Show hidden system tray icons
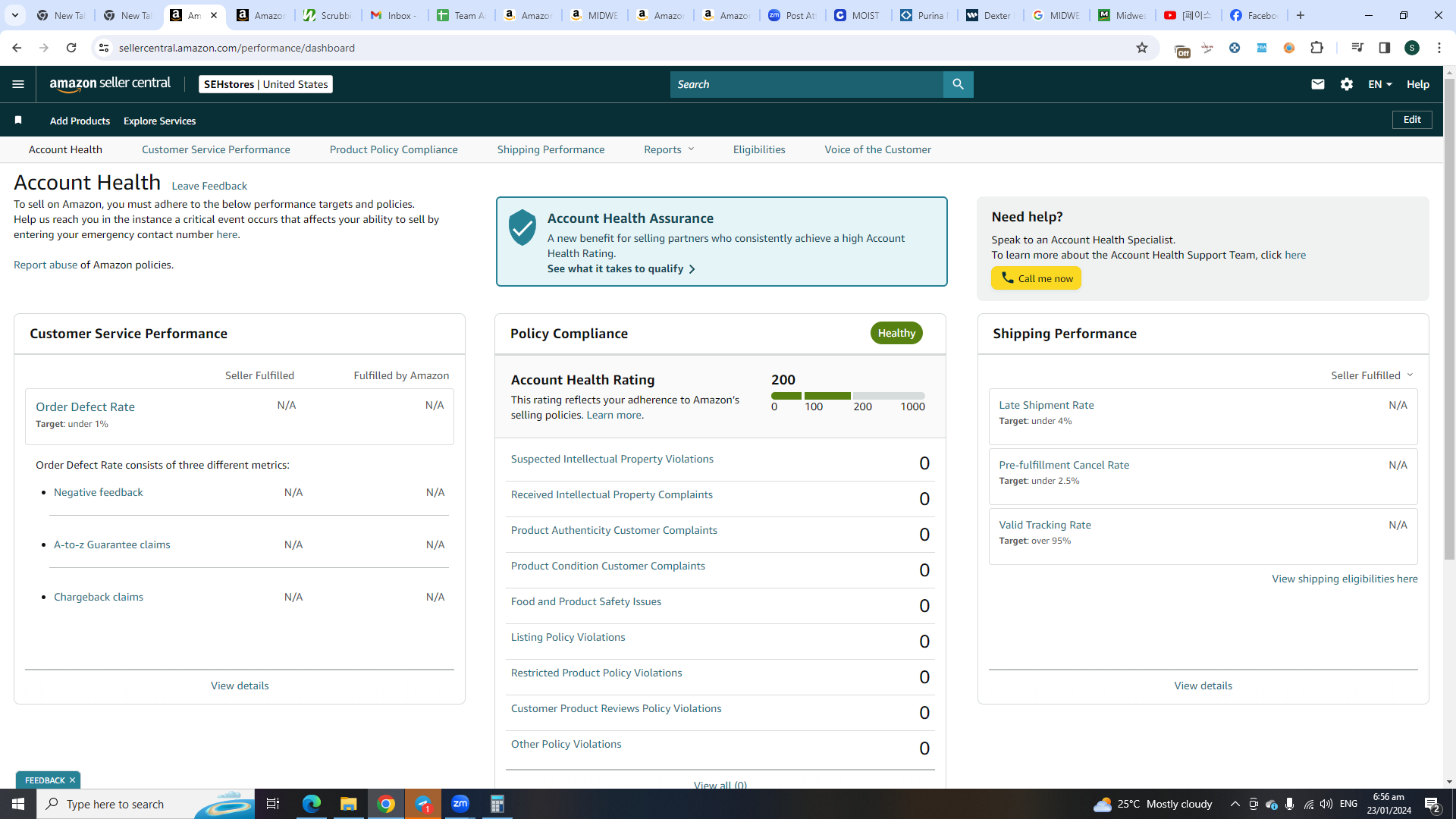This screenshot has width=1456, height=819. point(1235,804)
